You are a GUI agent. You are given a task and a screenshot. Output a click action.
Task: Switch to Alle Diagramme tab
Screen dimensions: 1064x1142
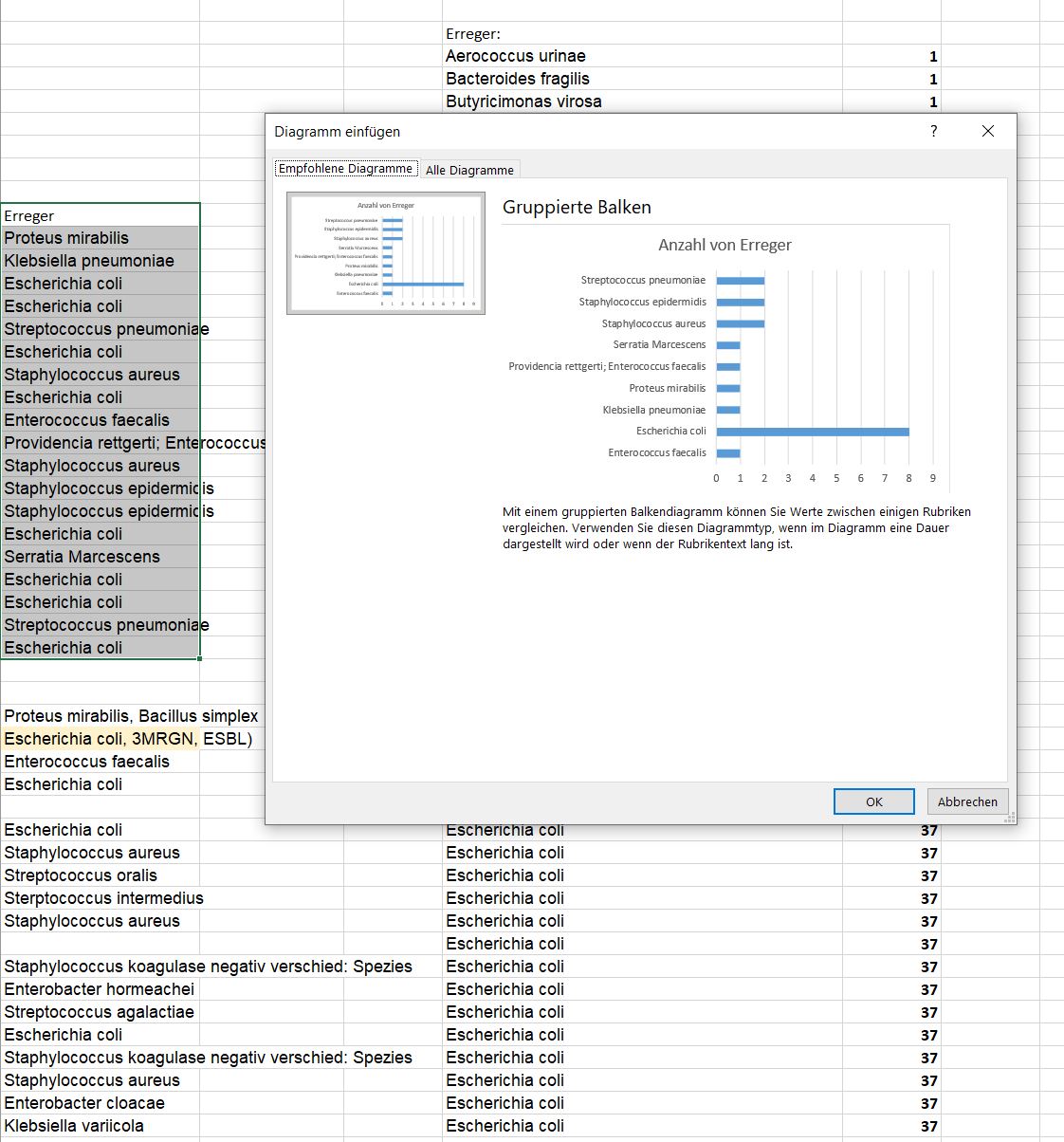click(469, 170)
